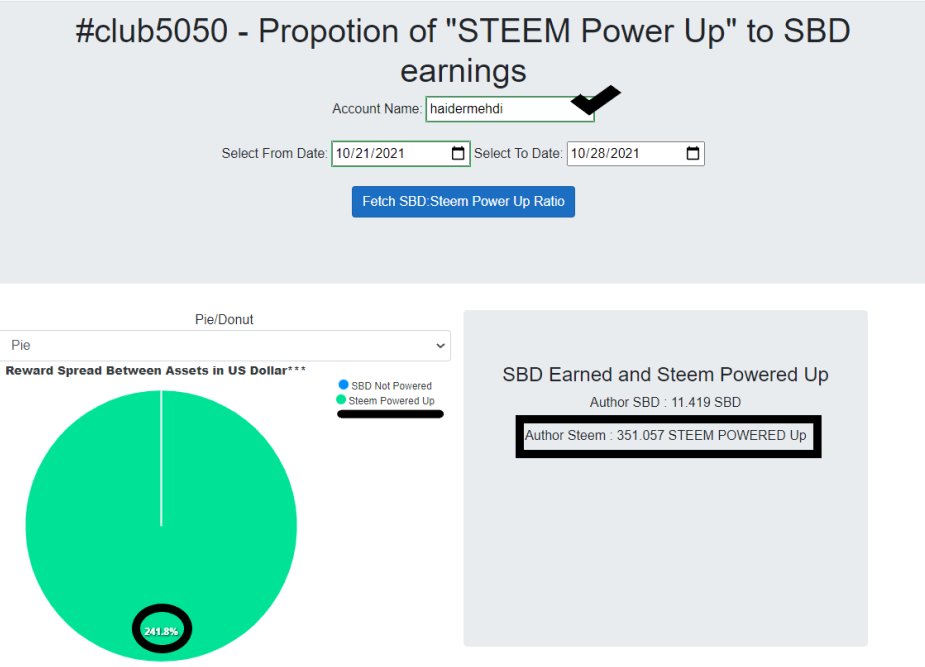
Task: Open the From Date calendar picker icon
Action: [x=458, y=153]
